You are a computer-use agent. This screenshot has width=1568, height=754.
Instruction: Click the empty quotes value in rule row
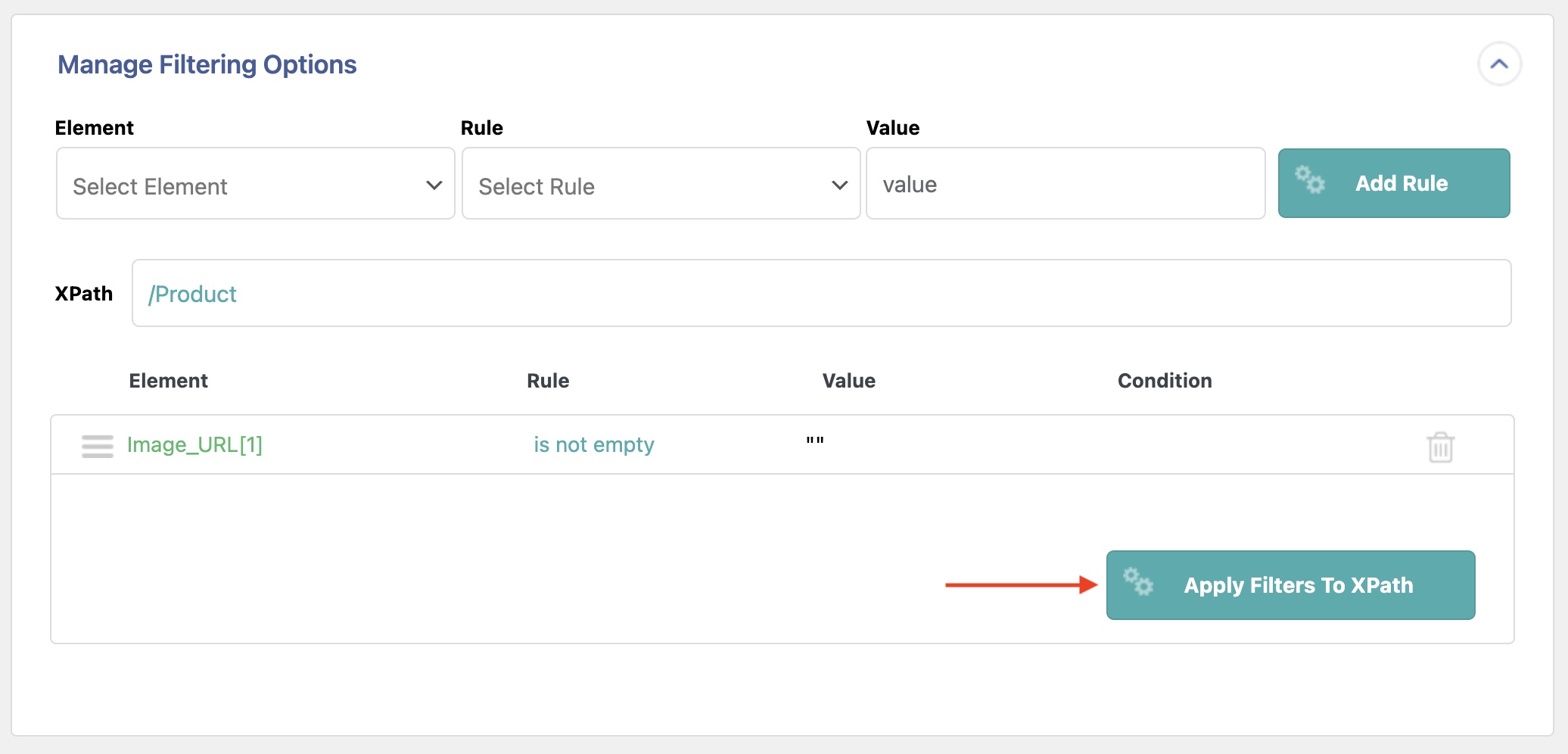814,442
